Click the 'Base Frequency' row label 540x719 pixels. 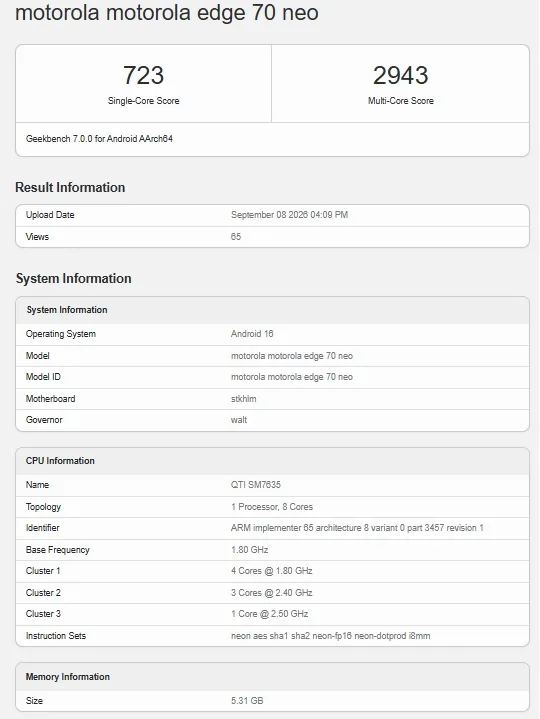(x=57, y=550)
